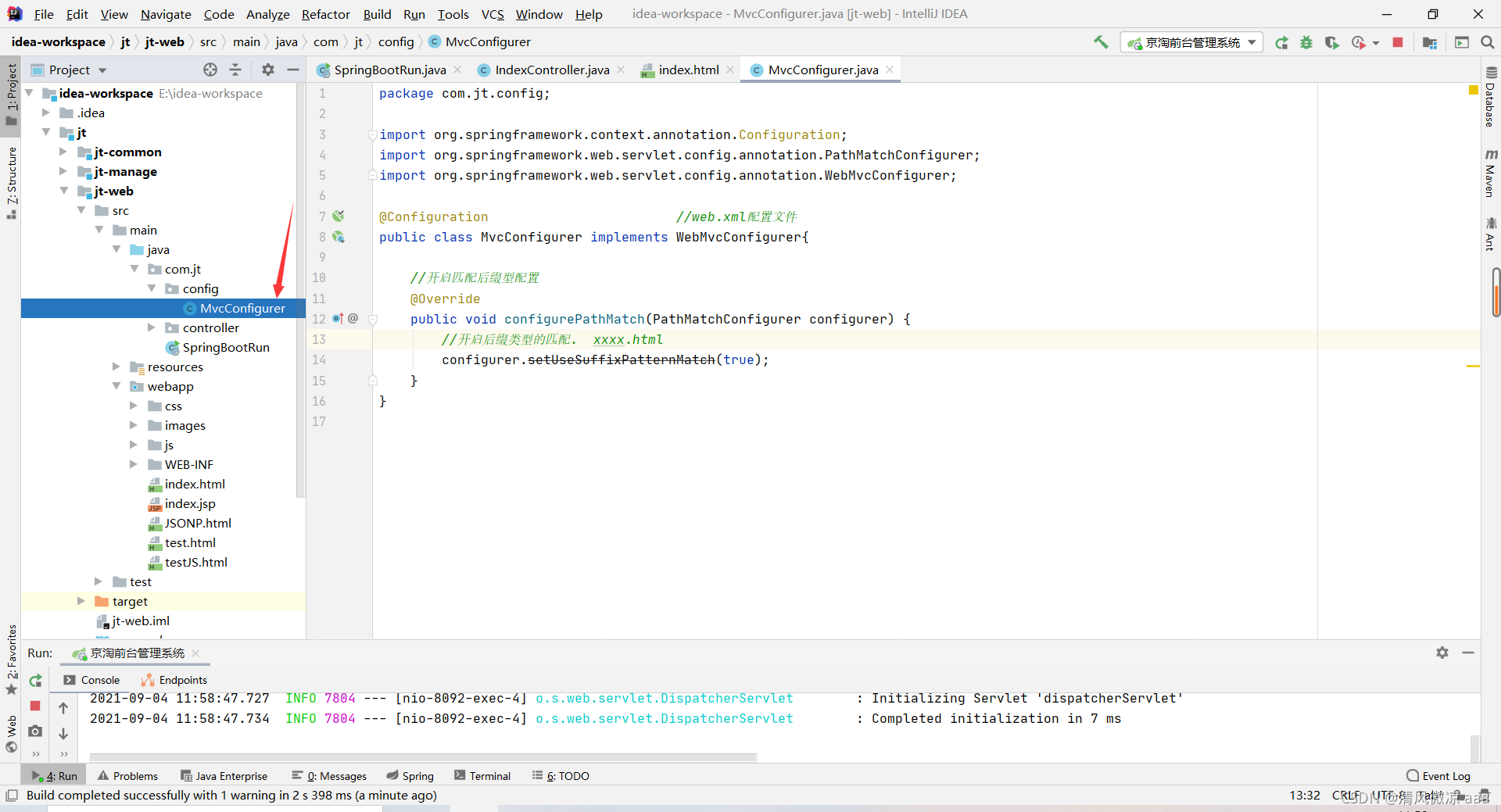Expand the target folder
This screenshot has width=1501, height=812.
[x=81, y=601]
